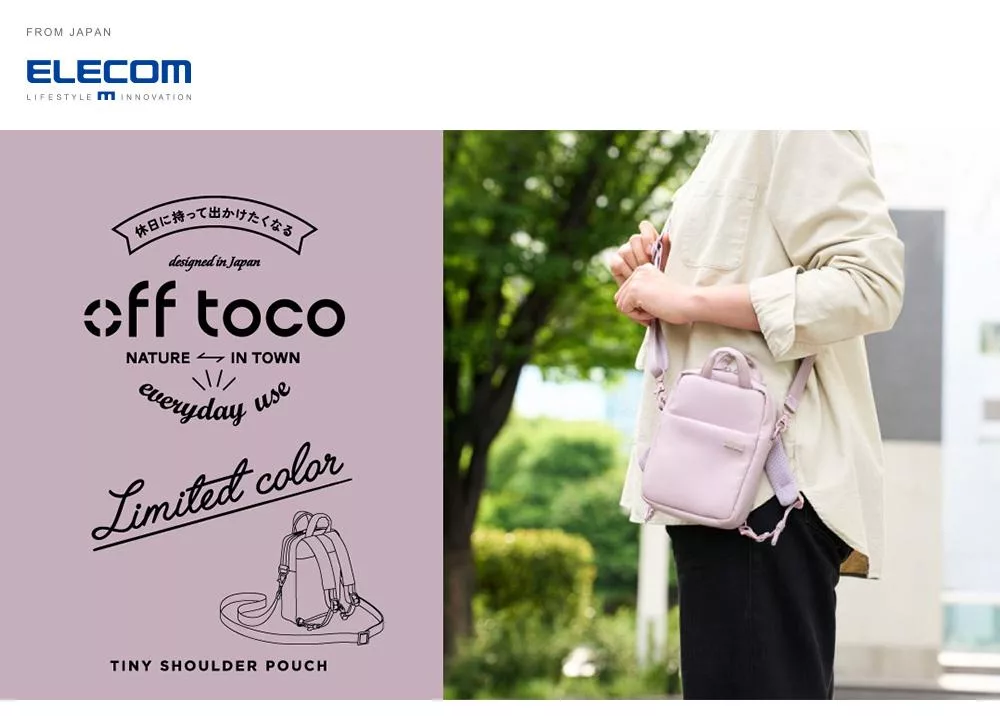The width and height of the screenshot is (1000, 716).
Task: Click TINY SHOULDER POUCH caption
Action: (x=219, y=666)
